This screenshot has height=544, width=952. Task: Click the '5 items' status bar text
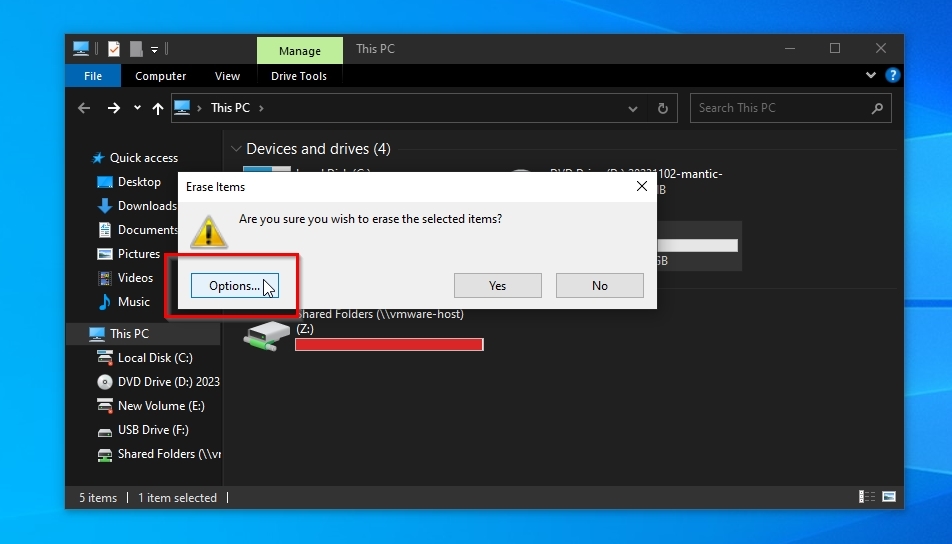[98, 498]
